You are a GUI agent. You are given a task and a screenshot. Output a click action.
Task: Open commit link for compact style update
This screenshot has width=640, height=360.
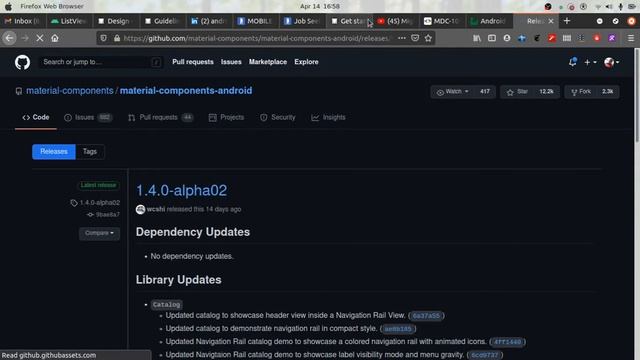398,329
